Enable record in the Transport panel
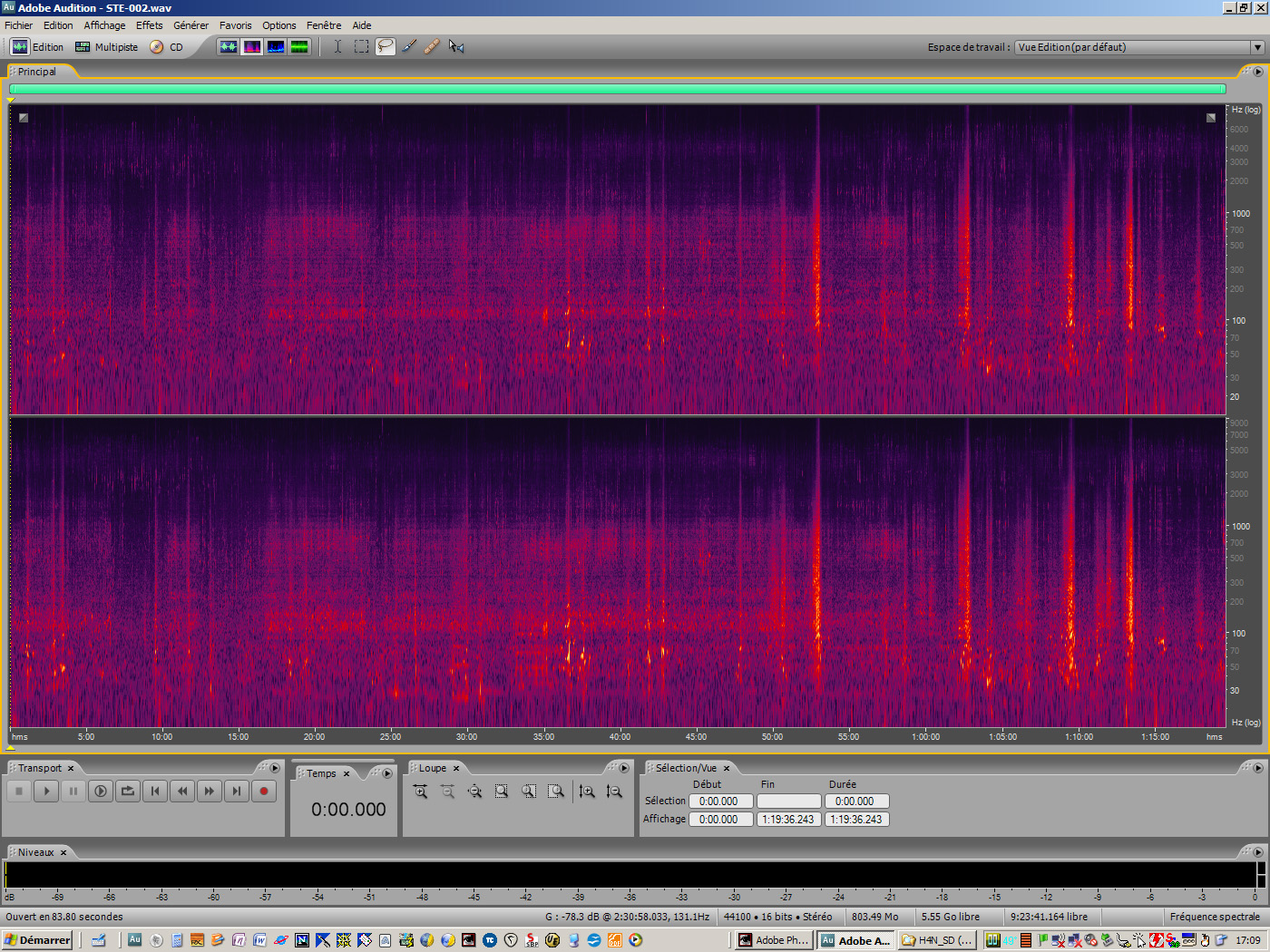Viewport: 1270px width, 952px height. (x=264, y=791)
